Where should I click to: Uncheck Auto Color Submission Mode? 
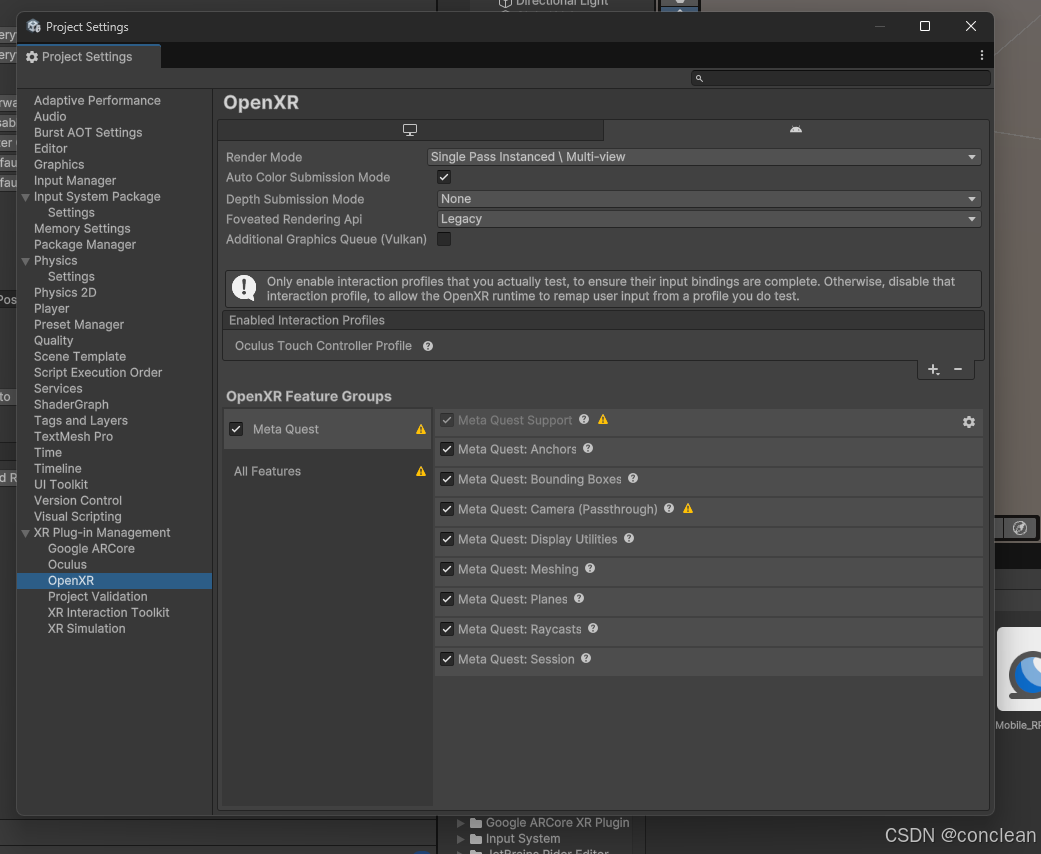pyautogui.click(x=443, y=177)
